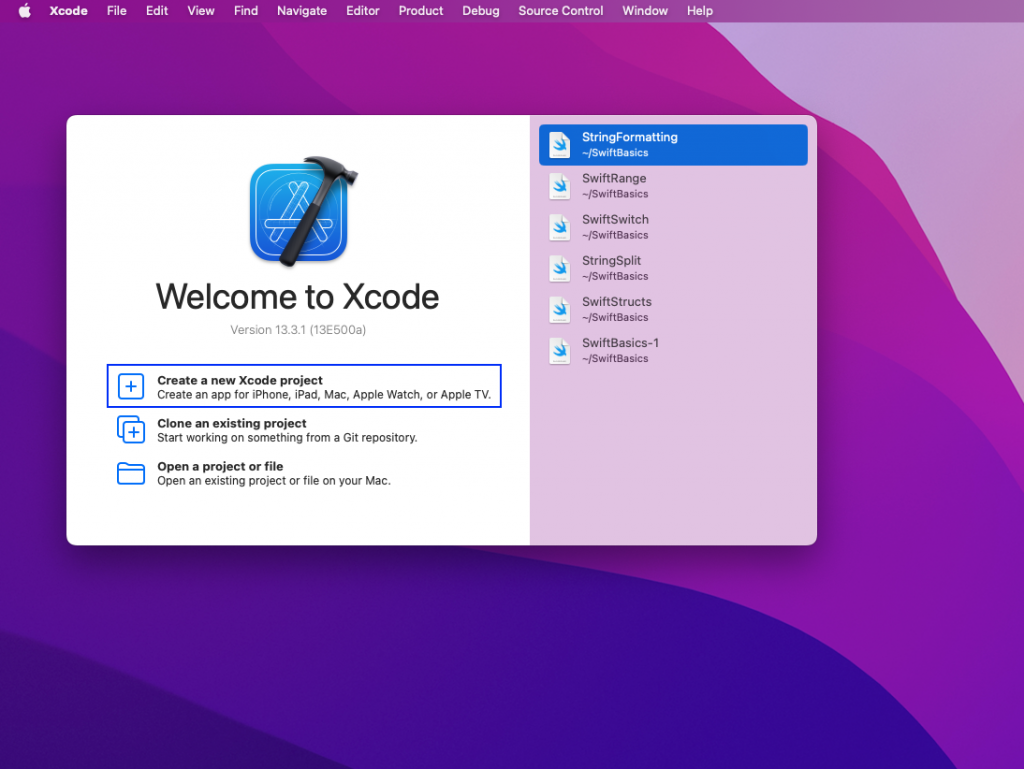The width and height of the screenshot is (1024, 769).
Task: Open the Find menu
Action: [246, 11]
